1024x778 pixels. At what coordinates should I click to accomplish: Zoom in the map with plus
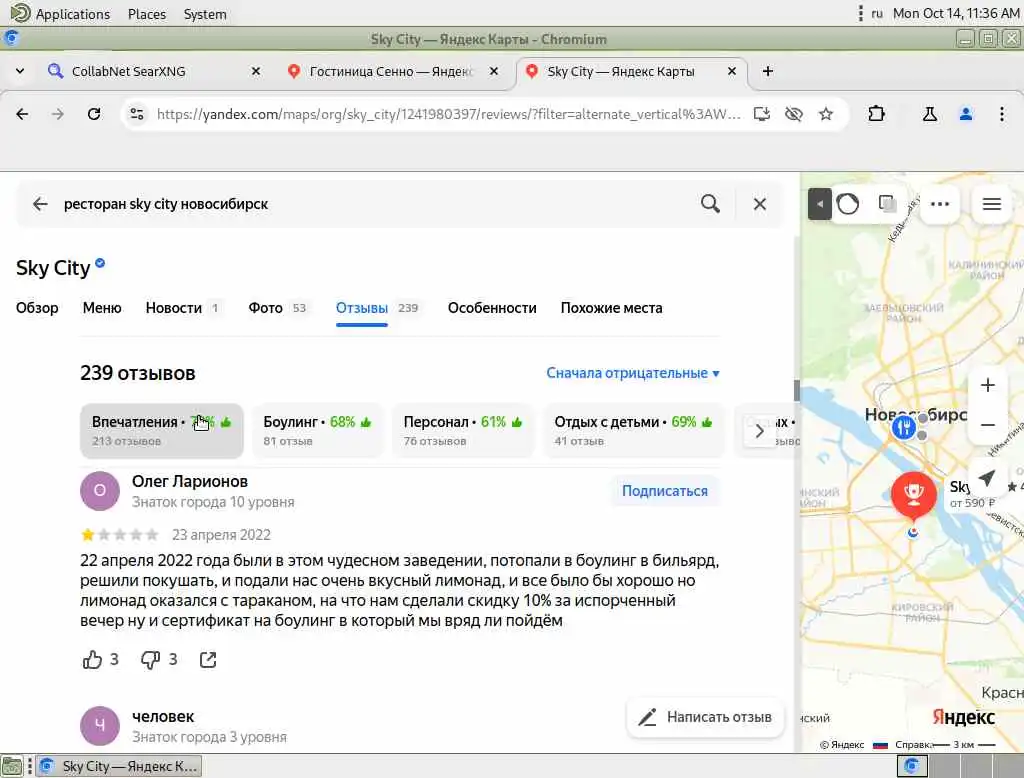click(x=987, y=385)
